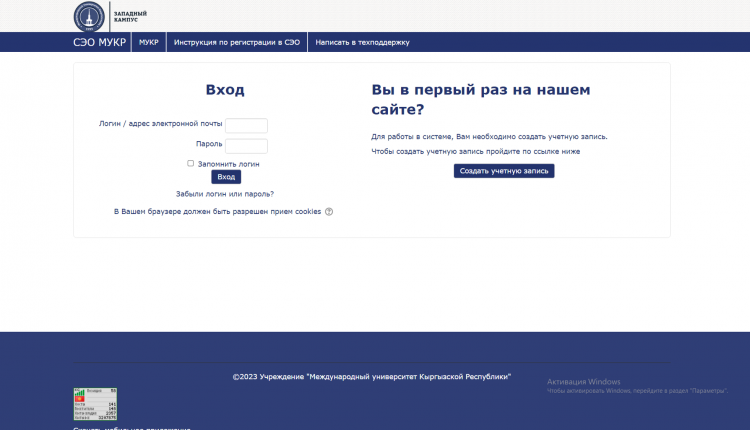Go to Написать в техподдержку
The width and height of the screenshot is (750, 430).
click(362, 42)
